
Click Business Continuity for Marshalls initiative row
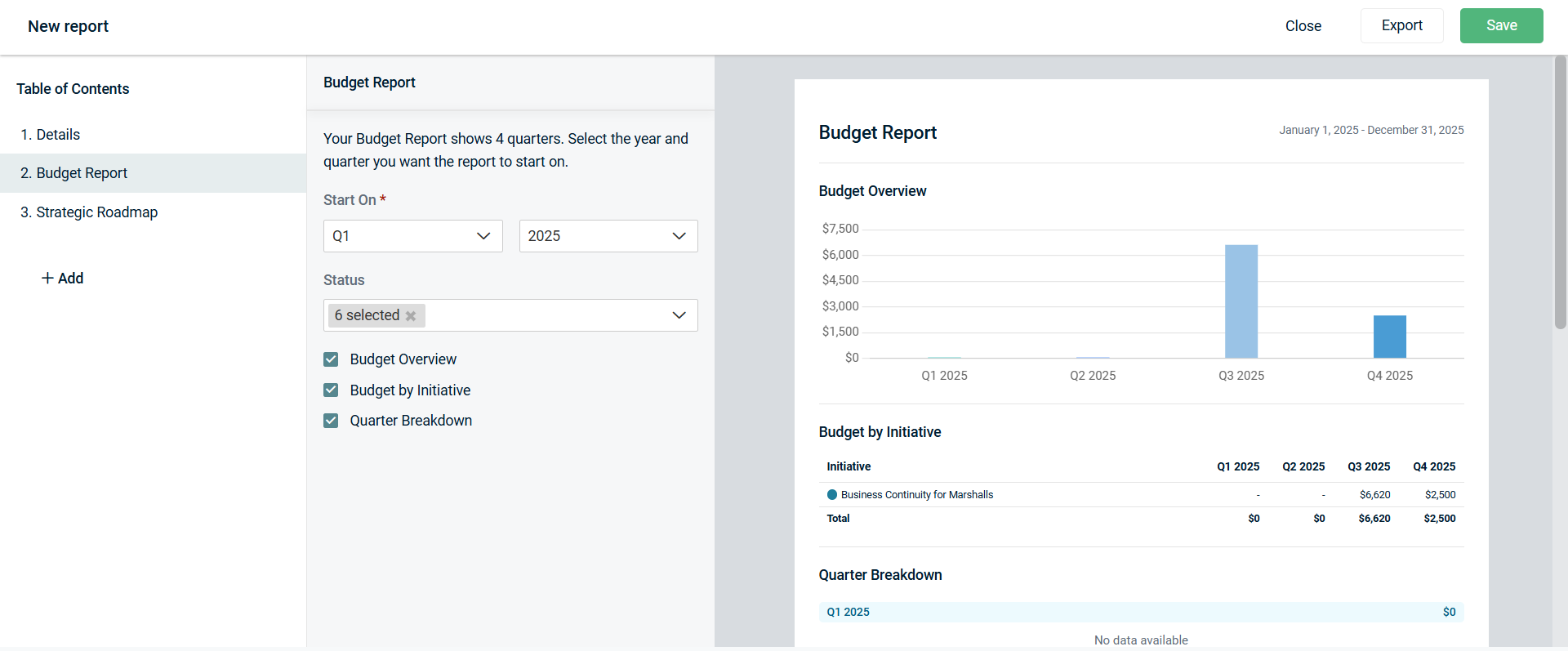(x=916, y=495)
